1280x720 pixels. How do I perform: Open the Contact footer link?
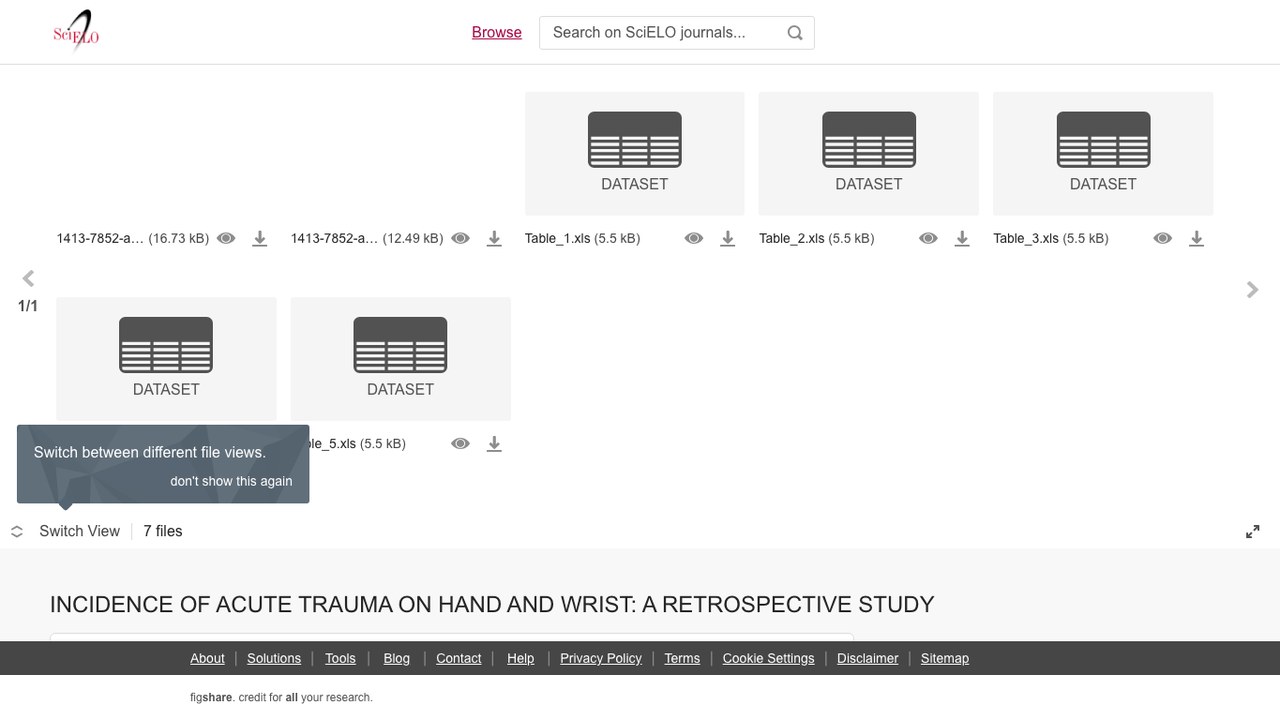click(459, 658)
